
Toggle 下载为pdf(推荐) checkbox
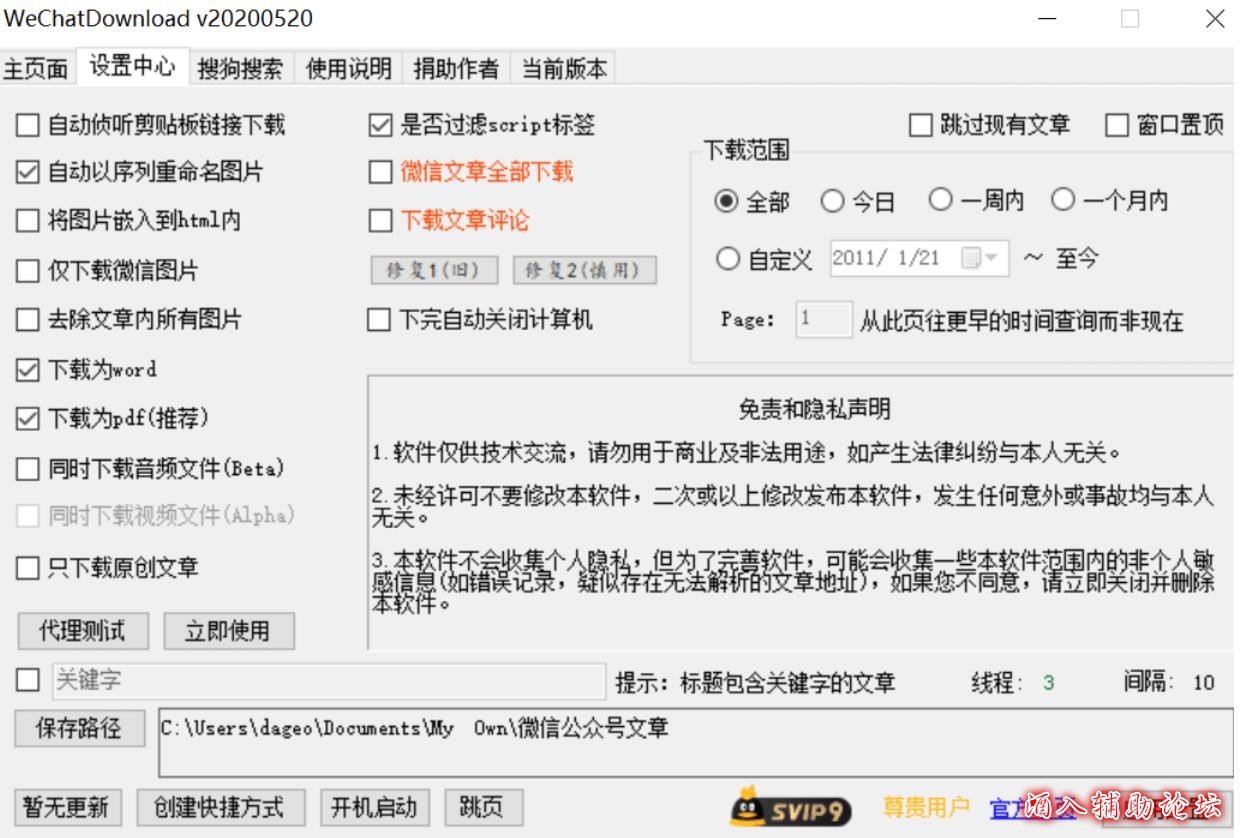point(28,419)
